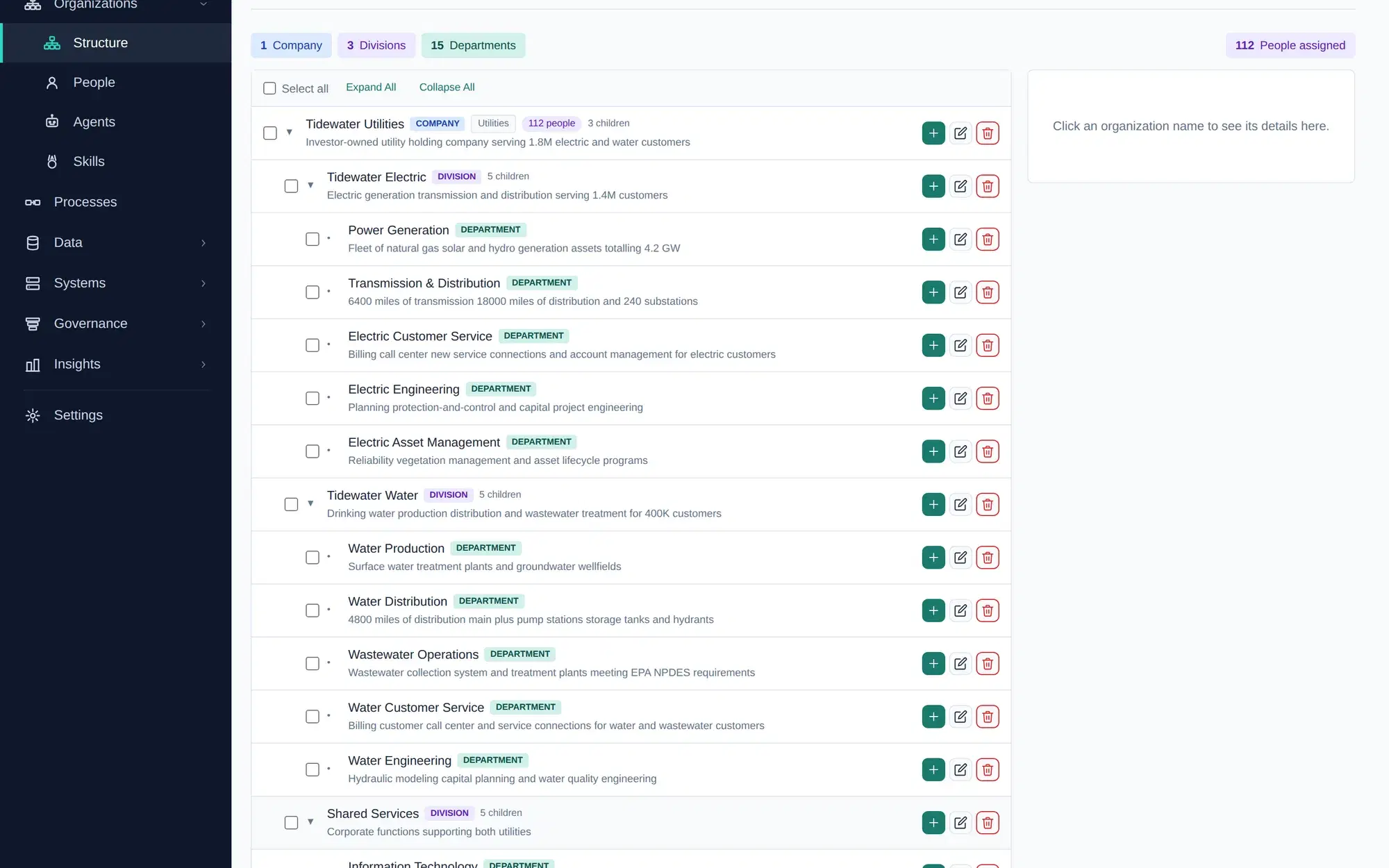The width and height of the screenshot is (1389, 868).
Task: Edit the Wastewater Operations department
Action: (x=960, y=664)
